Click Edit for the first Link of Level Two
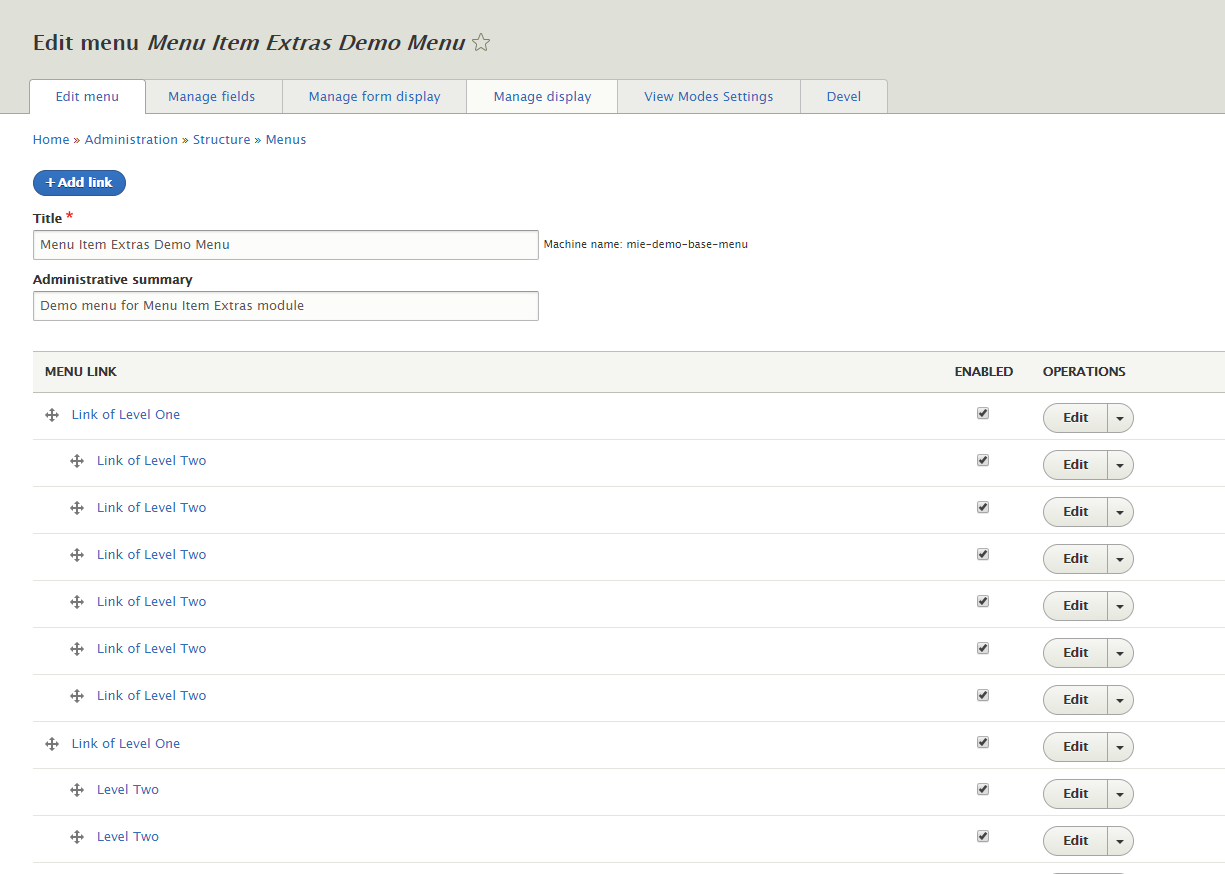Viewport: 1225px width, 874px height. point(1075,465)
